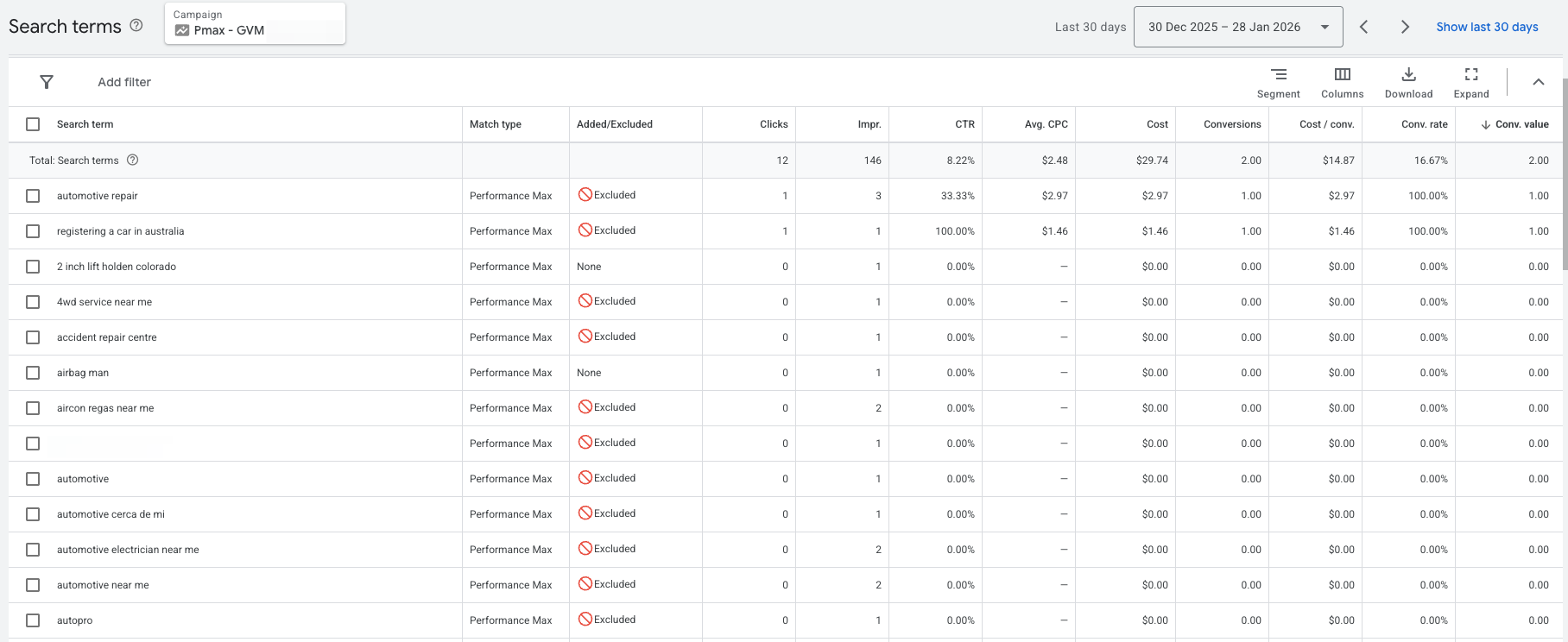Go to previous date range arrow
The height and width of the screenshot is (642, 1568).
click(1363, 27)
